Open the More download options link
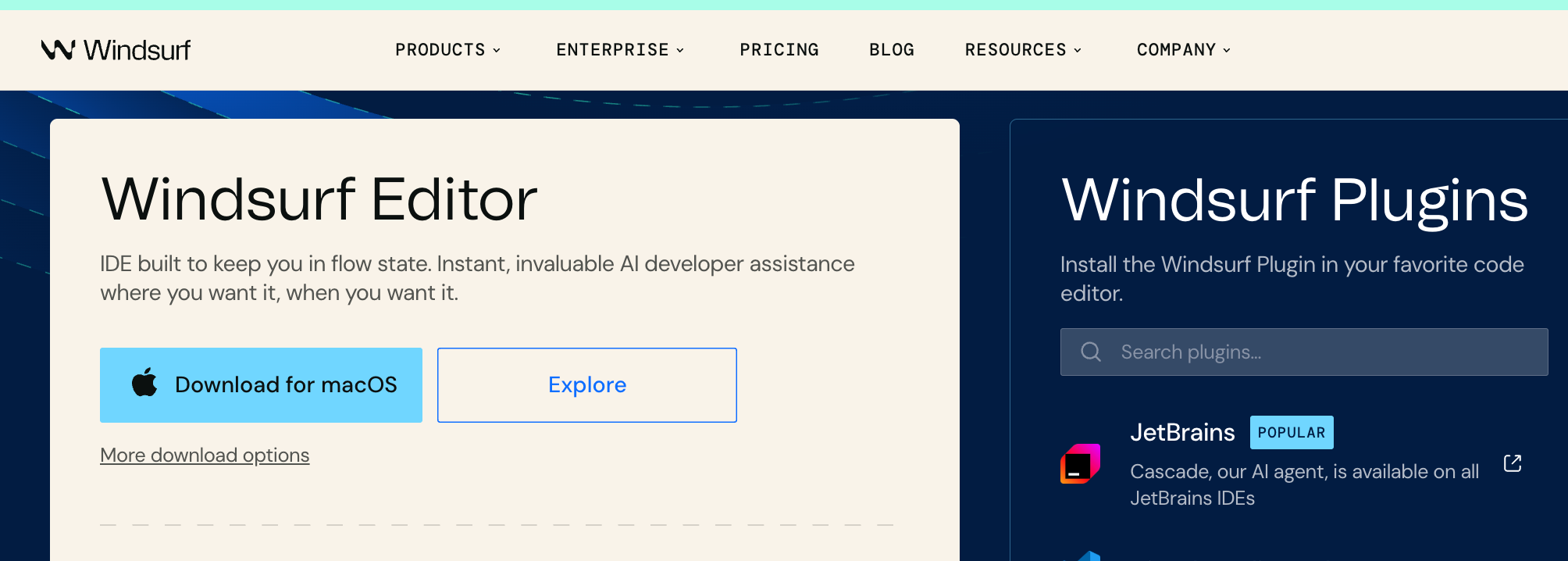Image resolution: width=1568 pixels, height=561 pixels. [205, 455]
